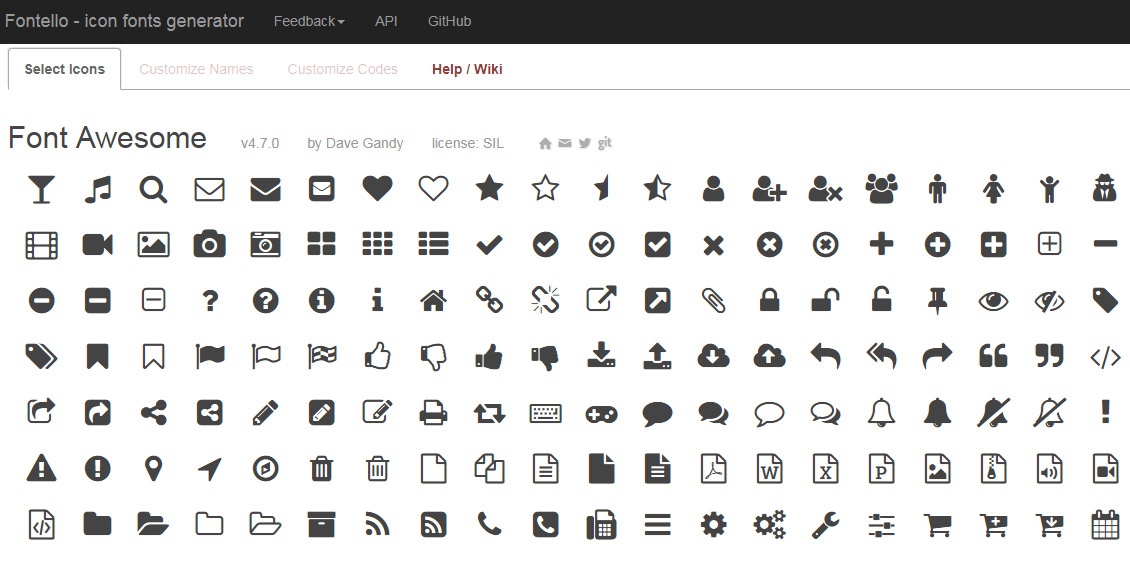Select the checkered flag icon
This screenshot has width=1130, height=561.
click(321, 355)
